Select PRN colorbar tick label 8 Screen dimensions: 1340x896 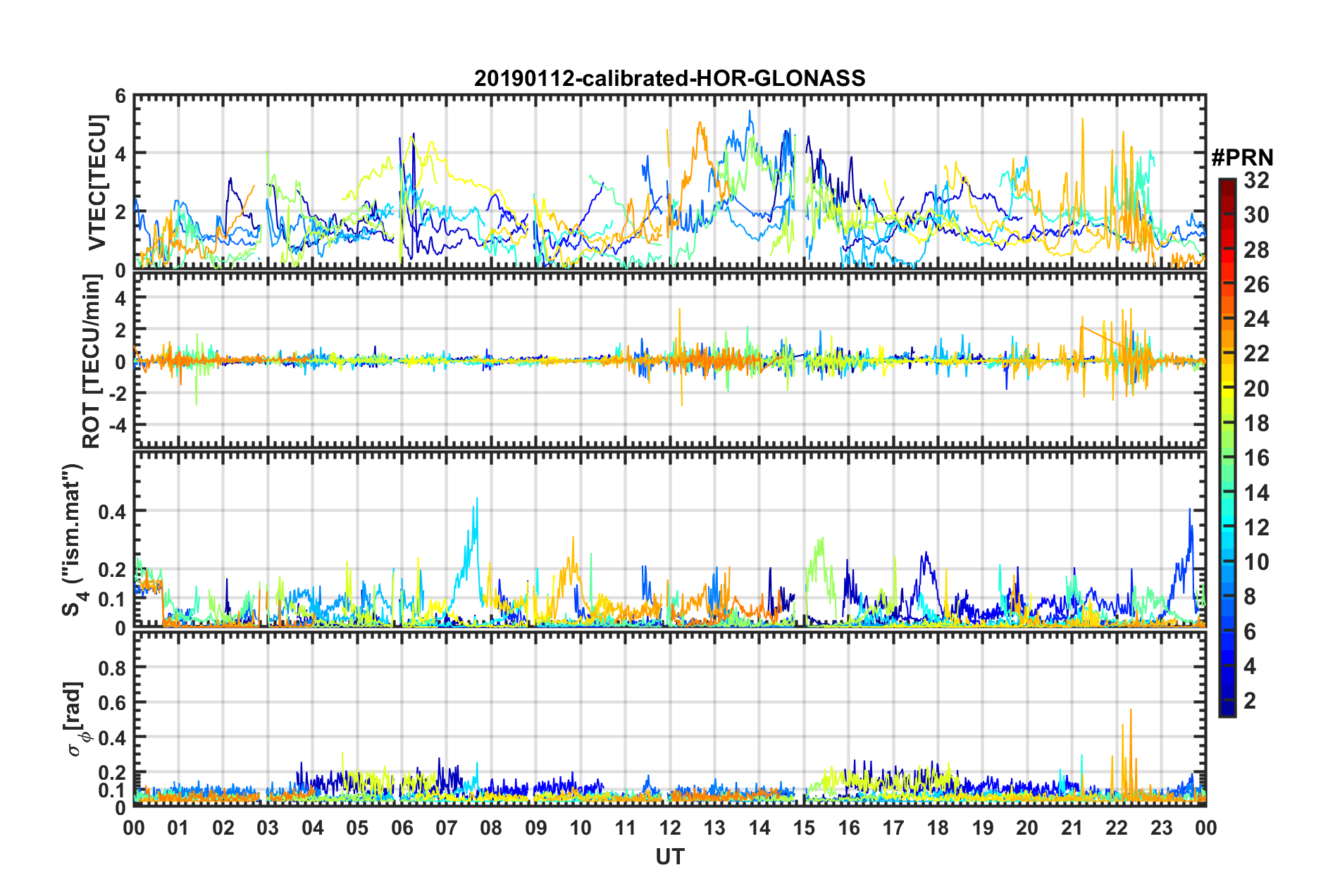coord(1250,597)
